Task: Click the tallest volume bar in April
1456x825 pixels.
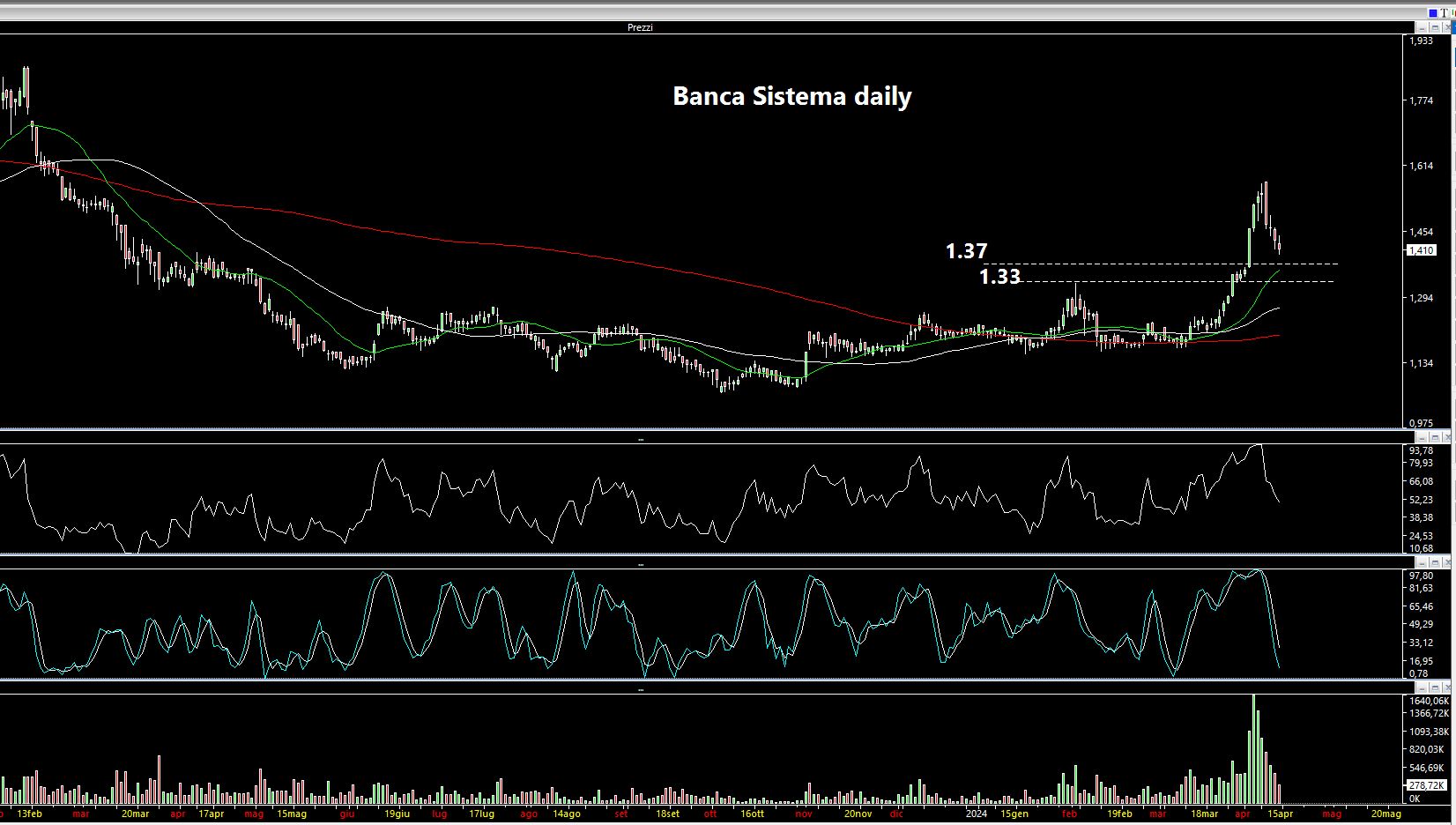Action: (1254, 749)
